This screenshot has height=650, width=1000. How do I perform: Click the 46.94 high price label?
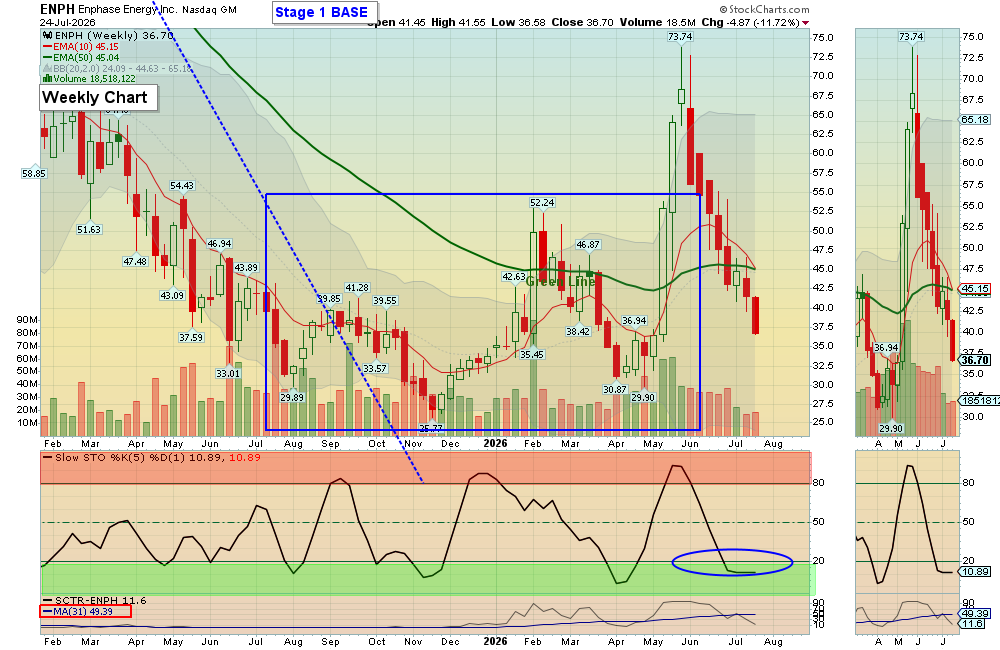(x=219, y=244)
